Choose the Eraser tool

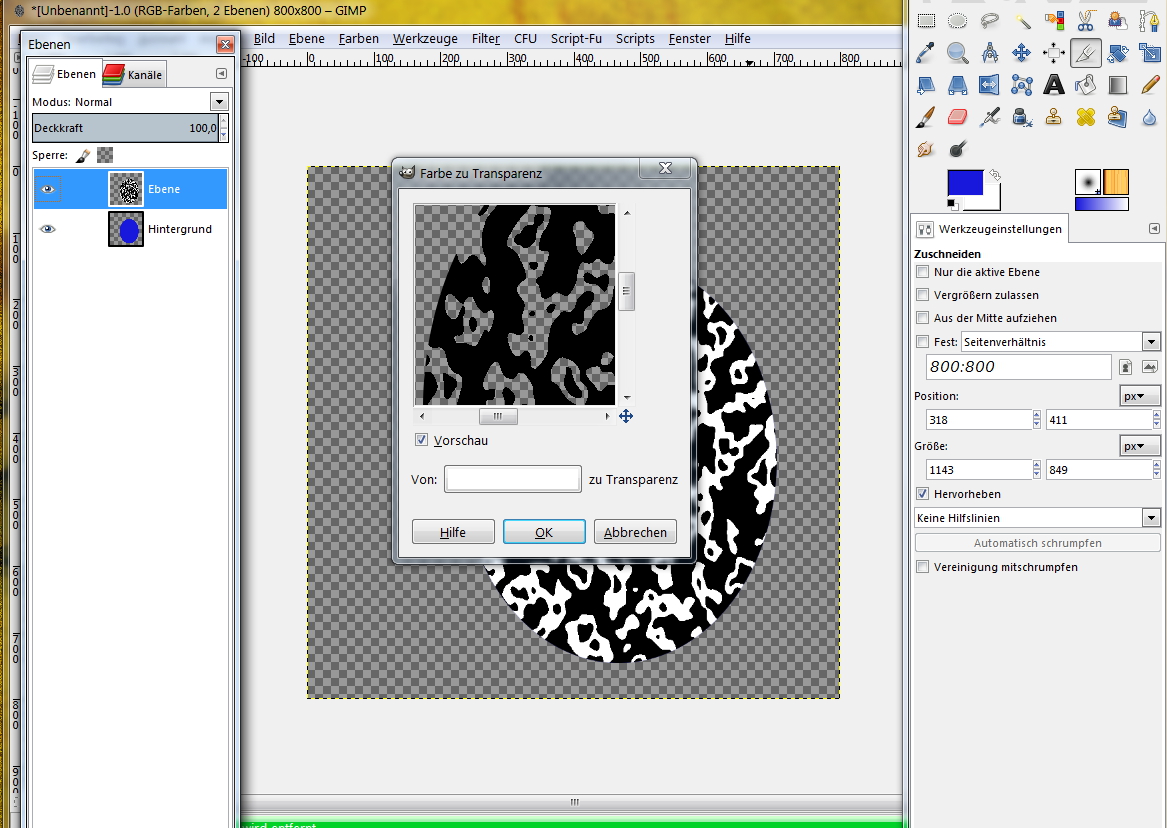(958, 117)
